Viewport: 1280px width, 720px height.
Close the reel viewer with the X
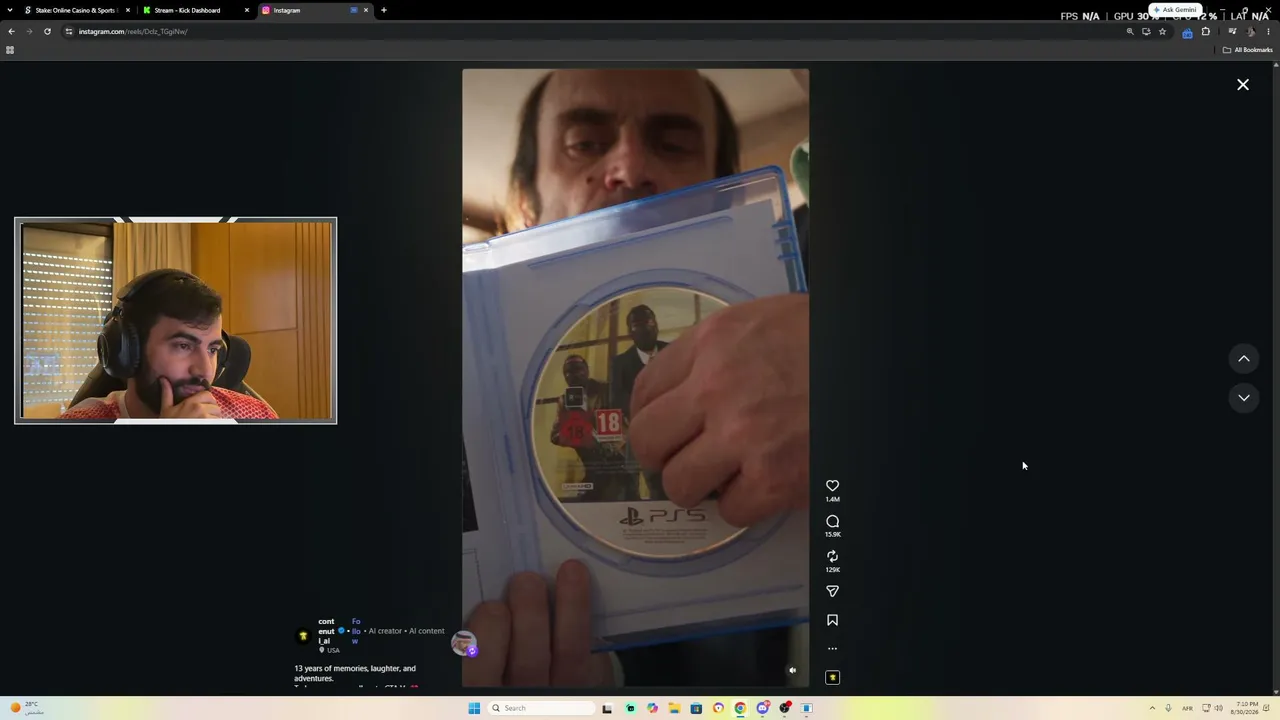[1243, 85]
